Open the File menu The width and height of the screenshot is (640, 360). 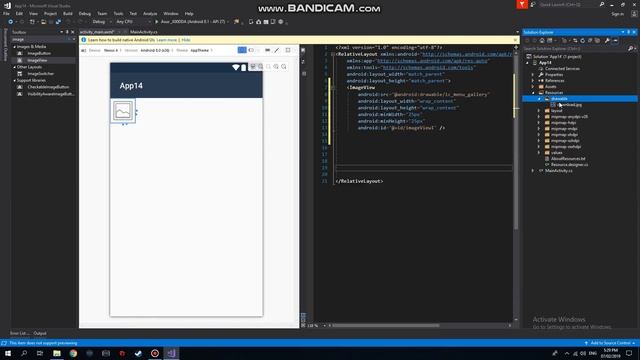click(x=6, y=13)
